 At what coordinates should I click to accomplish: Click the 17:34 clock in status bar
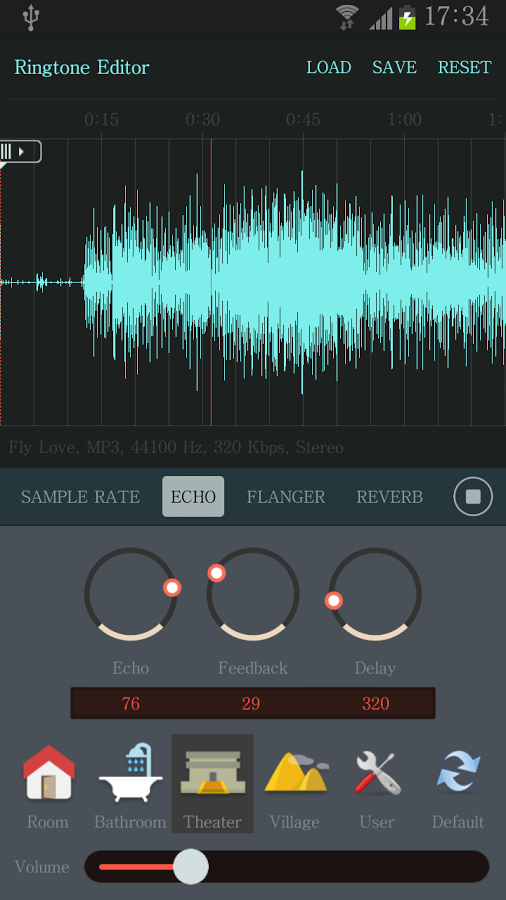457,17
